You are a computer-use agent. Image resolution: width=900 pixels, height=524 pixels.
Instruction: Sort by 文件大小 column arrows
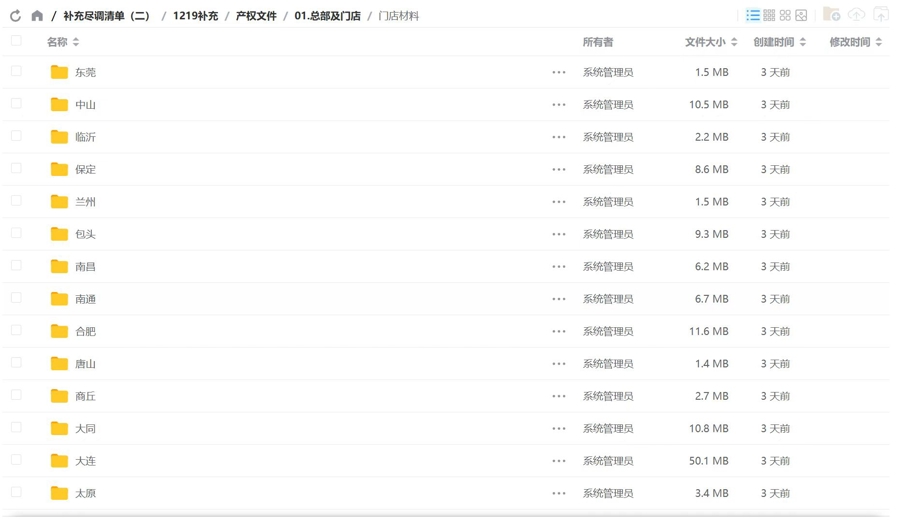coord(734,42)
